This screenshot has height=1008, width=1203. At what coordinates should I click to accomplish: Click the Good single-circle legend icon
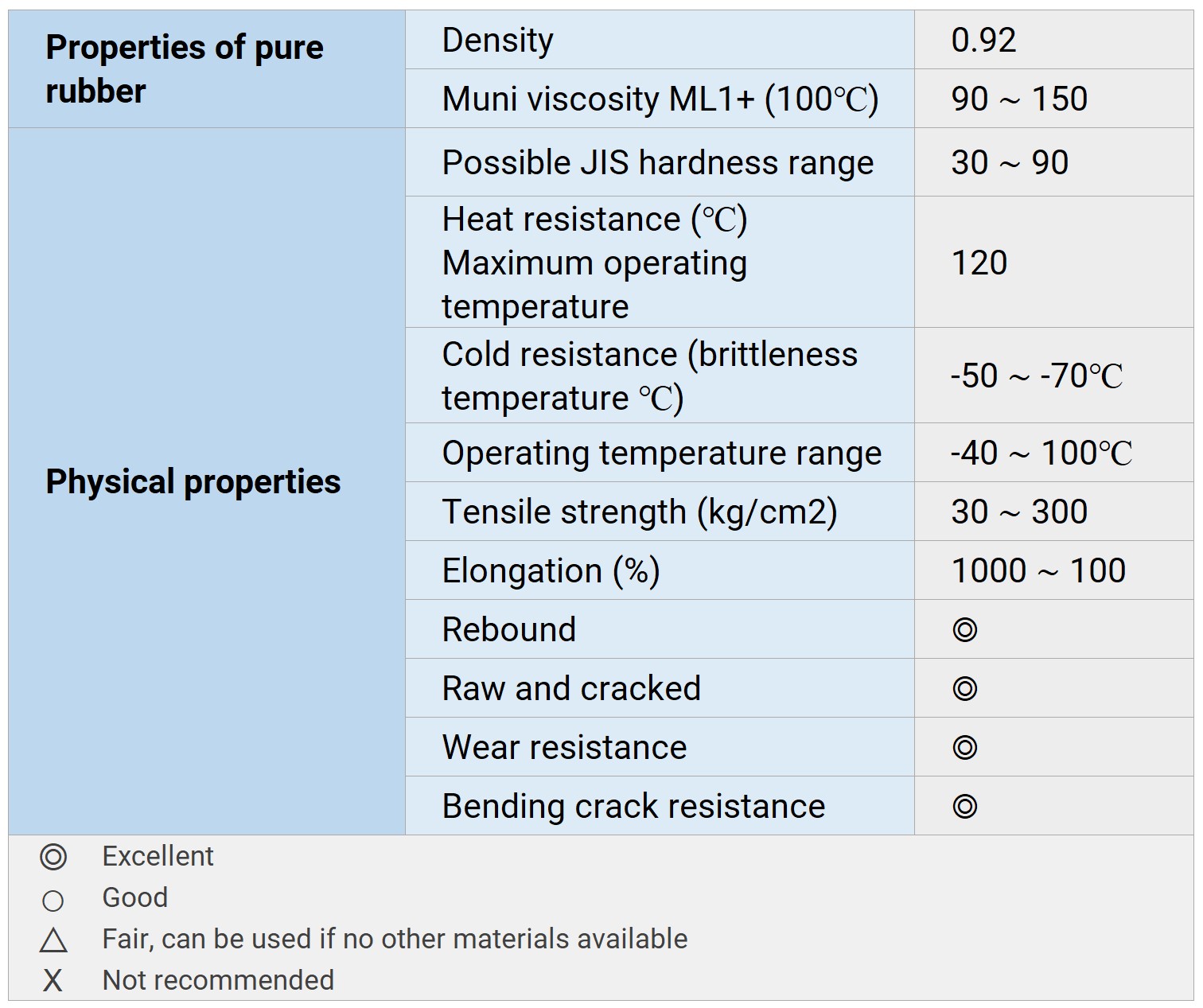click(x=53, y=901)
